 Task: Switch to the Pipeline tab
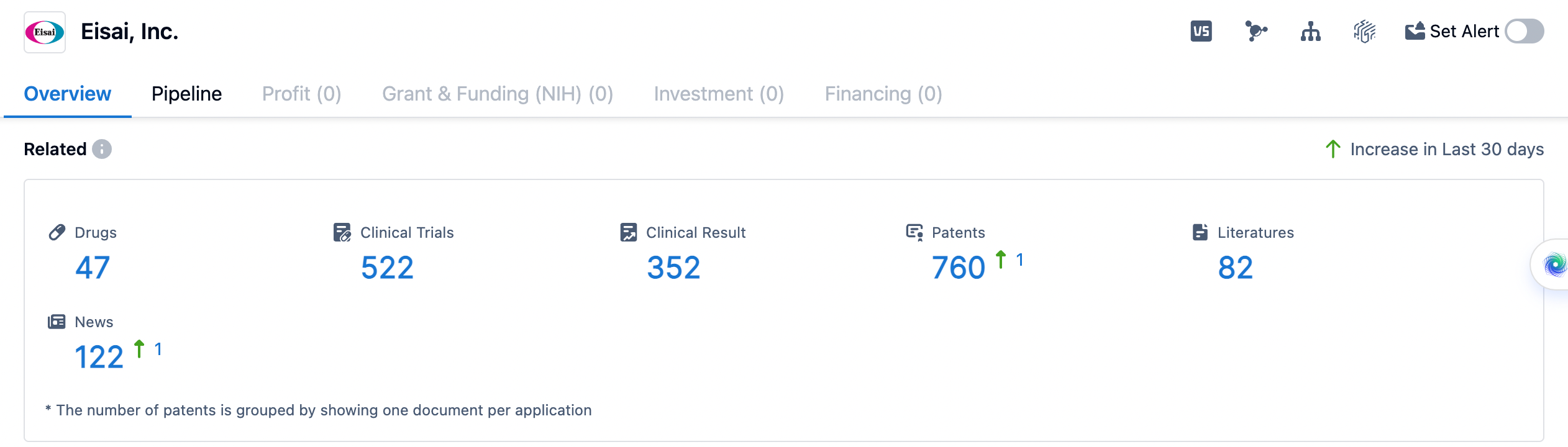(186, 94)
